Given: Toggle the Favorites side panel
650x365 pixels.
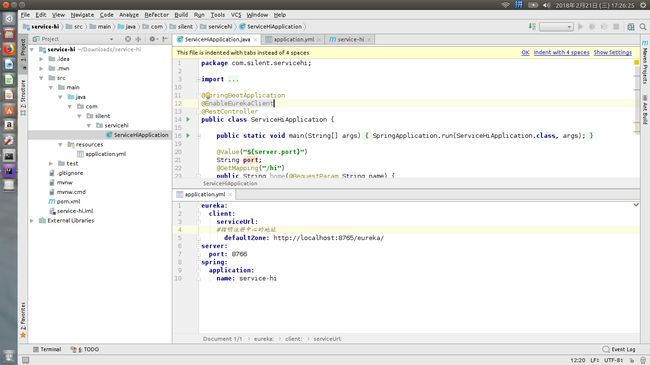Looking at the screenshot, I should pos(23,320).
